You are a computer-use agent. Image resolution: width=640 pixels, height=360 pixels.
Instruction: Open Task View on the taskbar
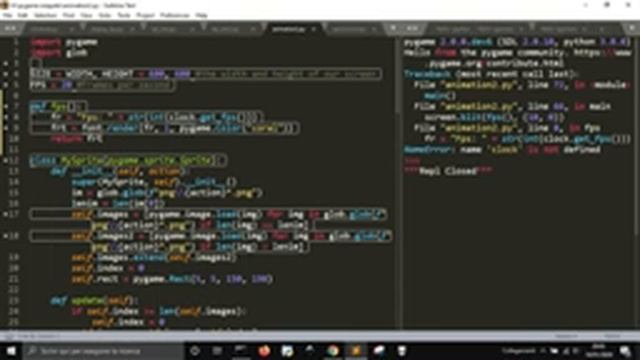pos(218,351)
